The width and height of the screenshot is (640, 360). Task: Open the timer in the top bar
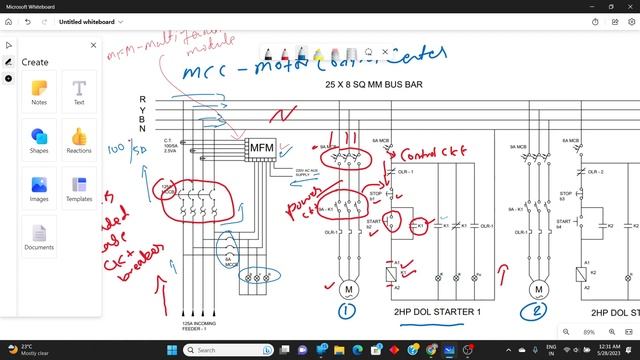(595, 22)
